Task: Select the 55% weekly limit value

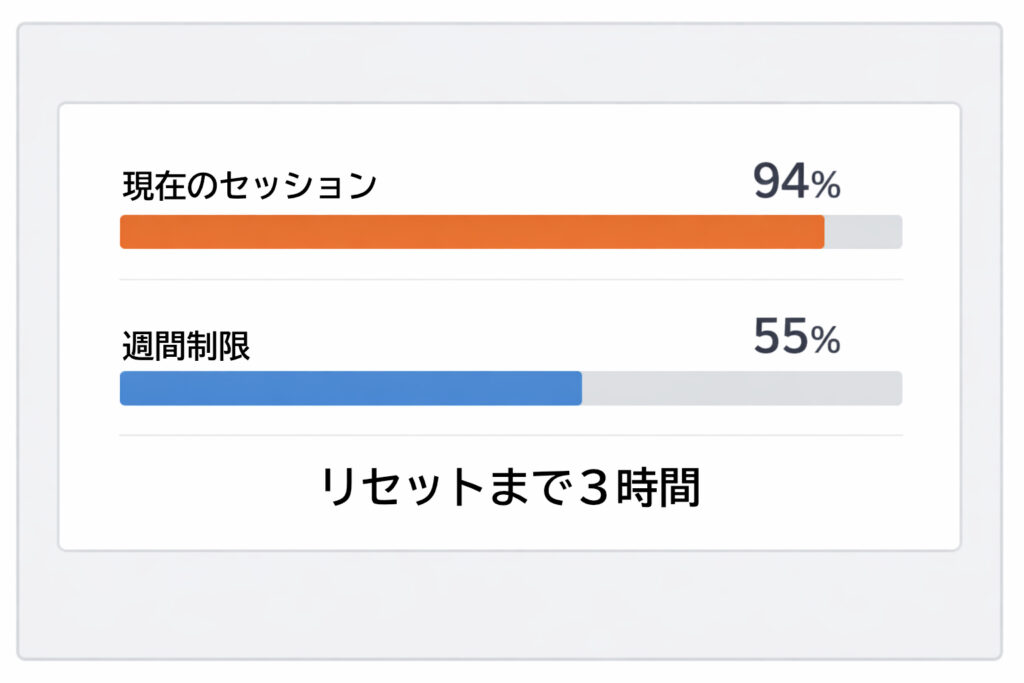Action: (795, 339)
